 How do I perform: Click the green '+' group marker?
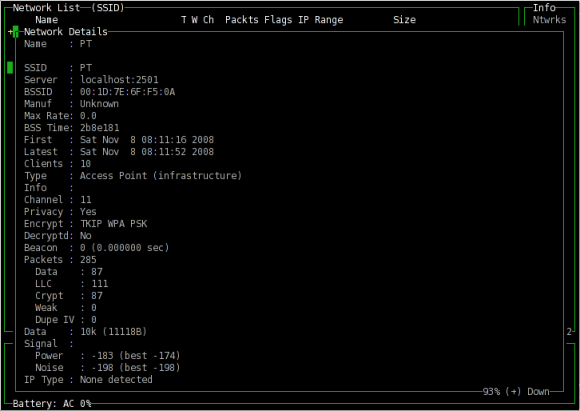[10, 32]
